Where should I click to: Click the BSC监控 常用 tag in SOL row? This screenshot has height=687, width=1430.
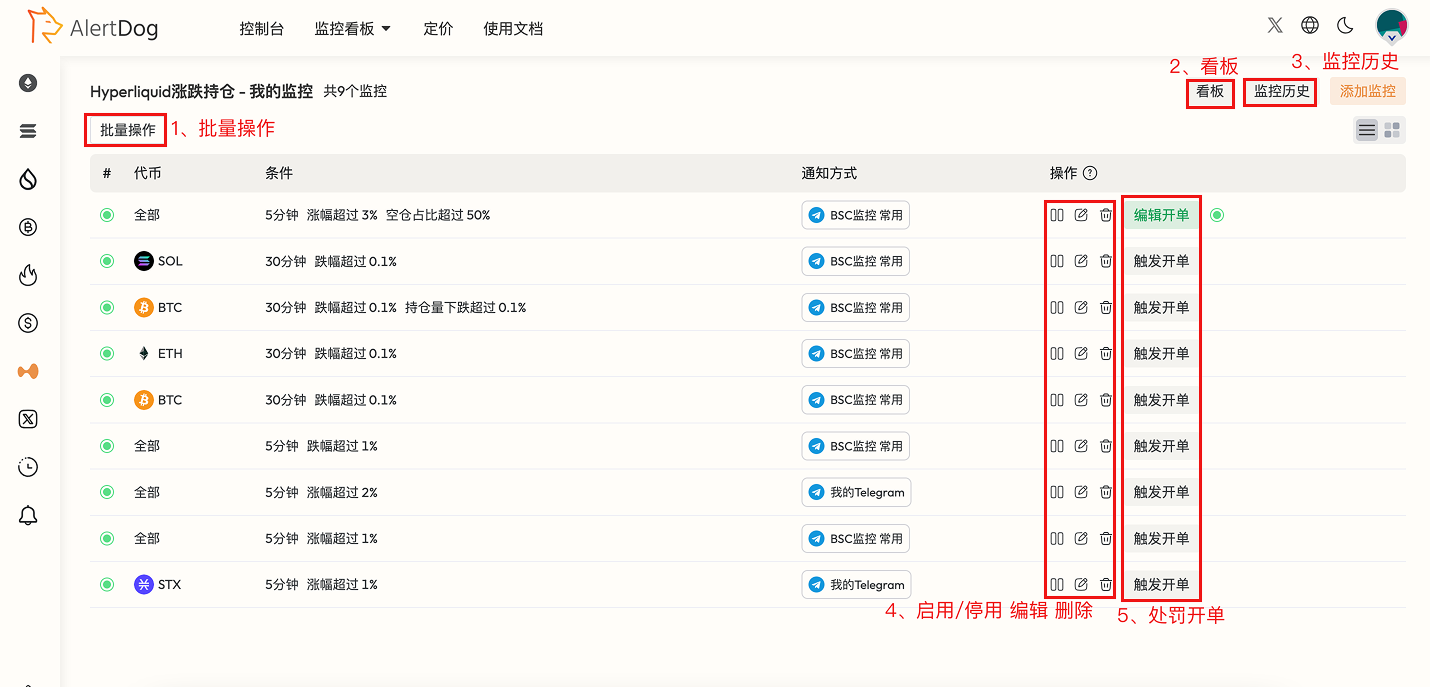[855, 261]
